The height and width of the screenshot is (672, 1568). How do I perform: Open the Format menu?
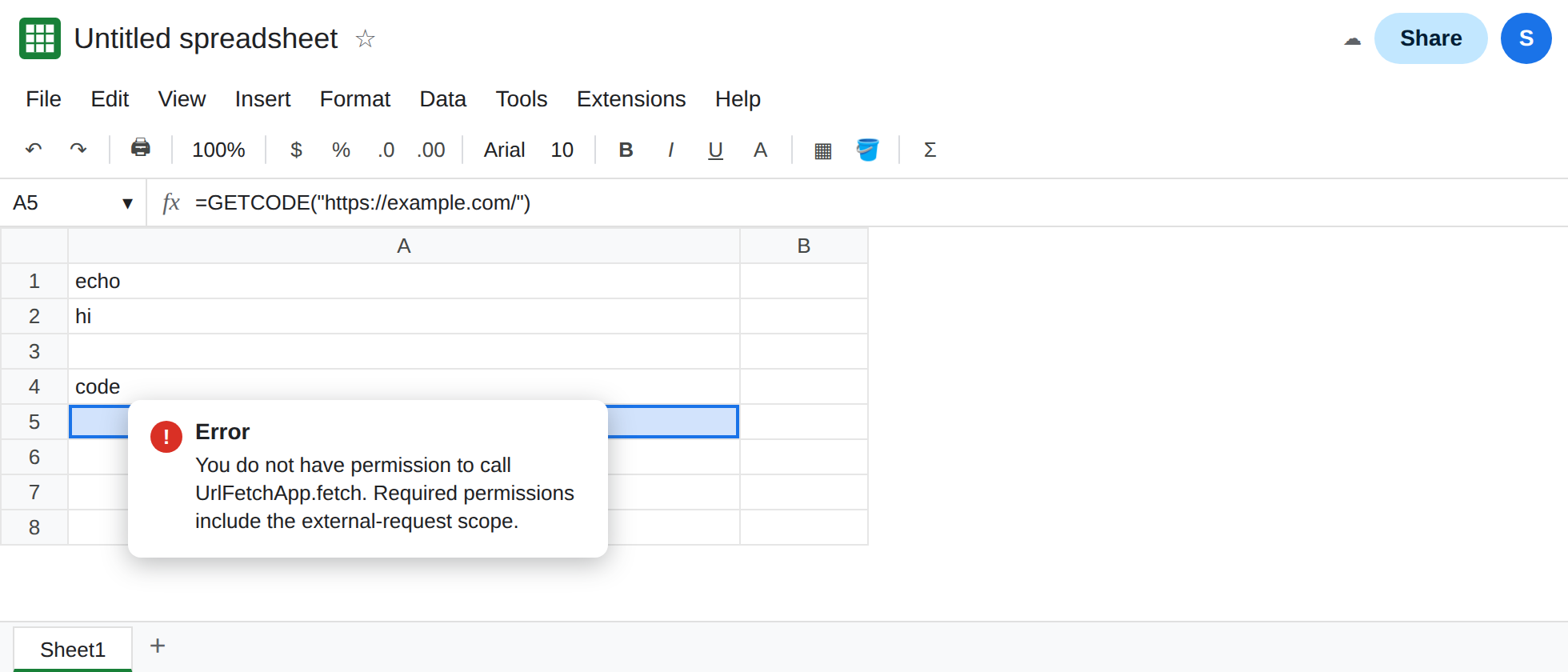click(x=354, y=98)
